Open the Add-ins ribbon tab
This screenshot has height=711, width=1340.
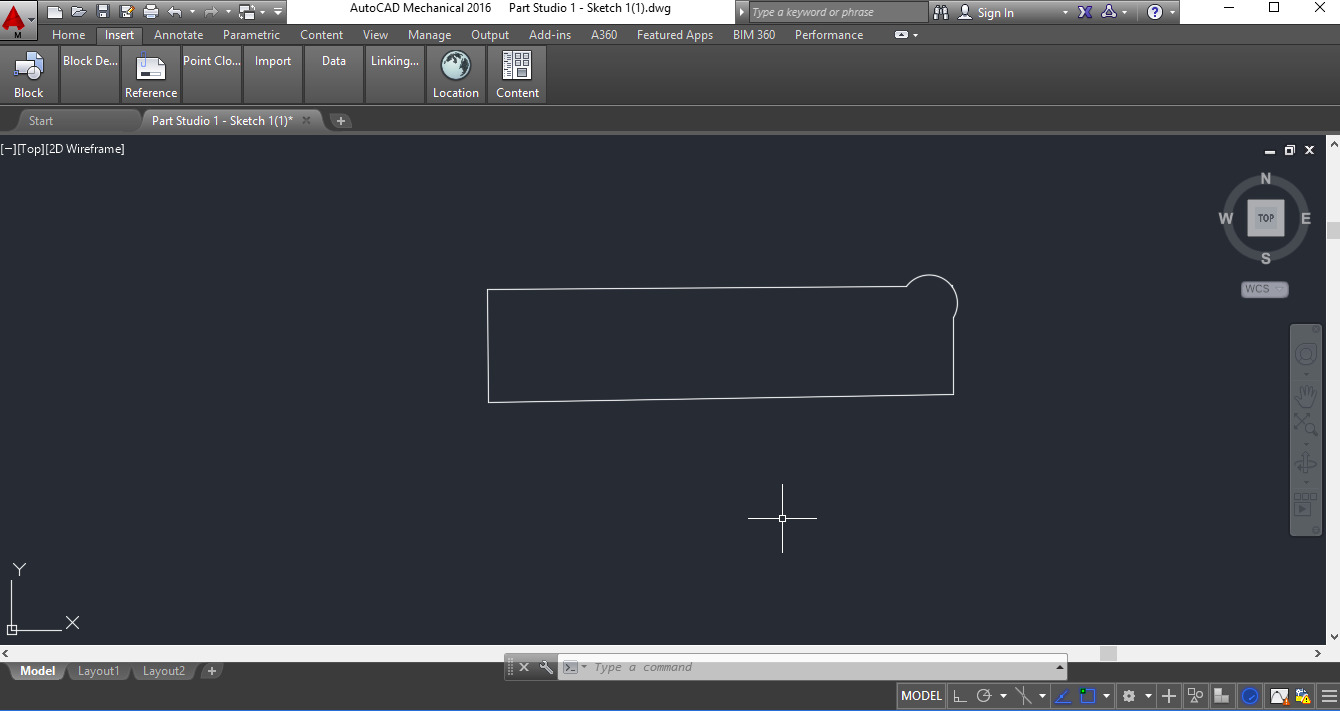[550, 35]
